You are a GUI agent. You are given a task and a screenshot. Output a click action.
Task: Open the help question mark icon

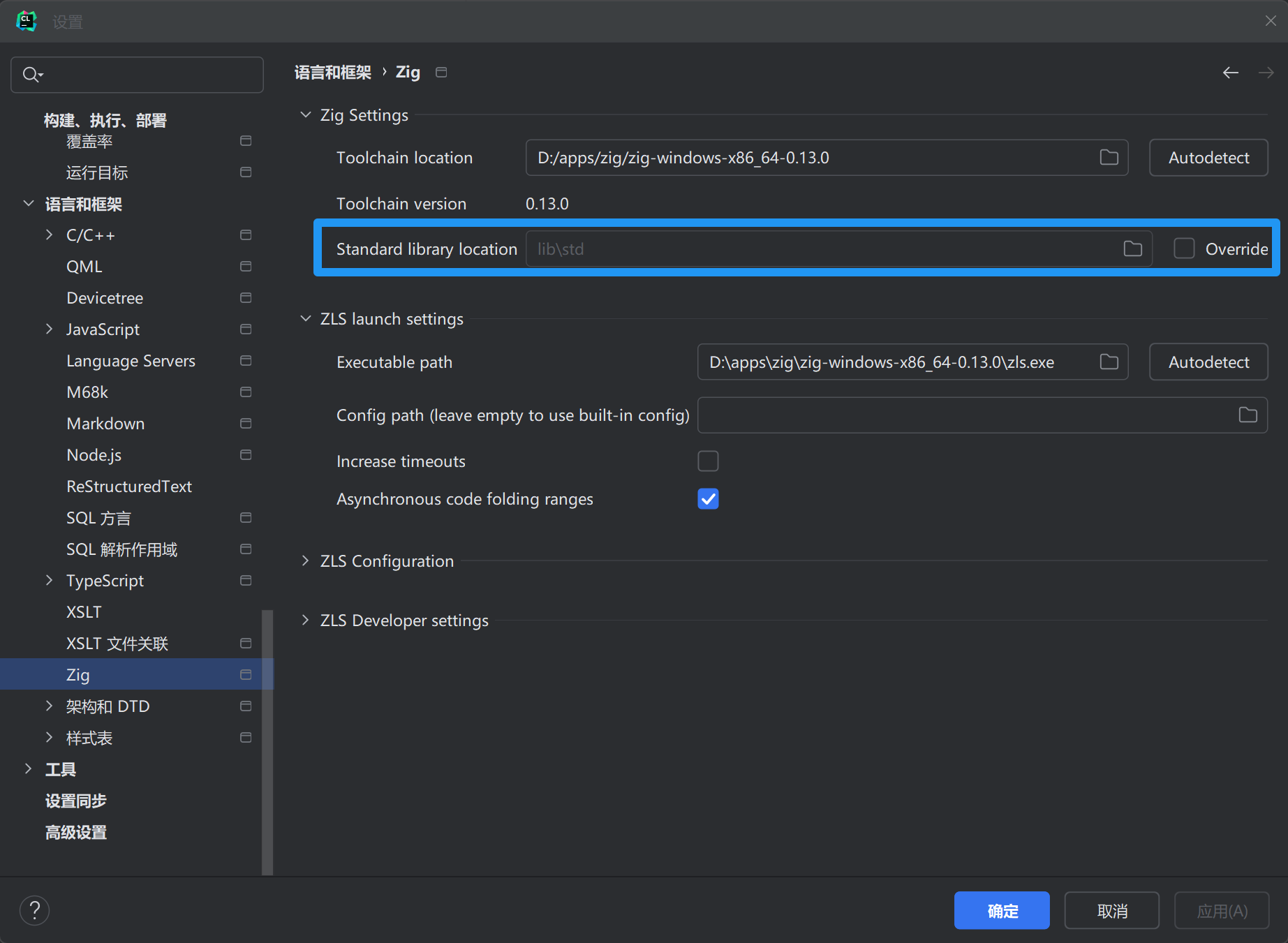click(34, 910)
